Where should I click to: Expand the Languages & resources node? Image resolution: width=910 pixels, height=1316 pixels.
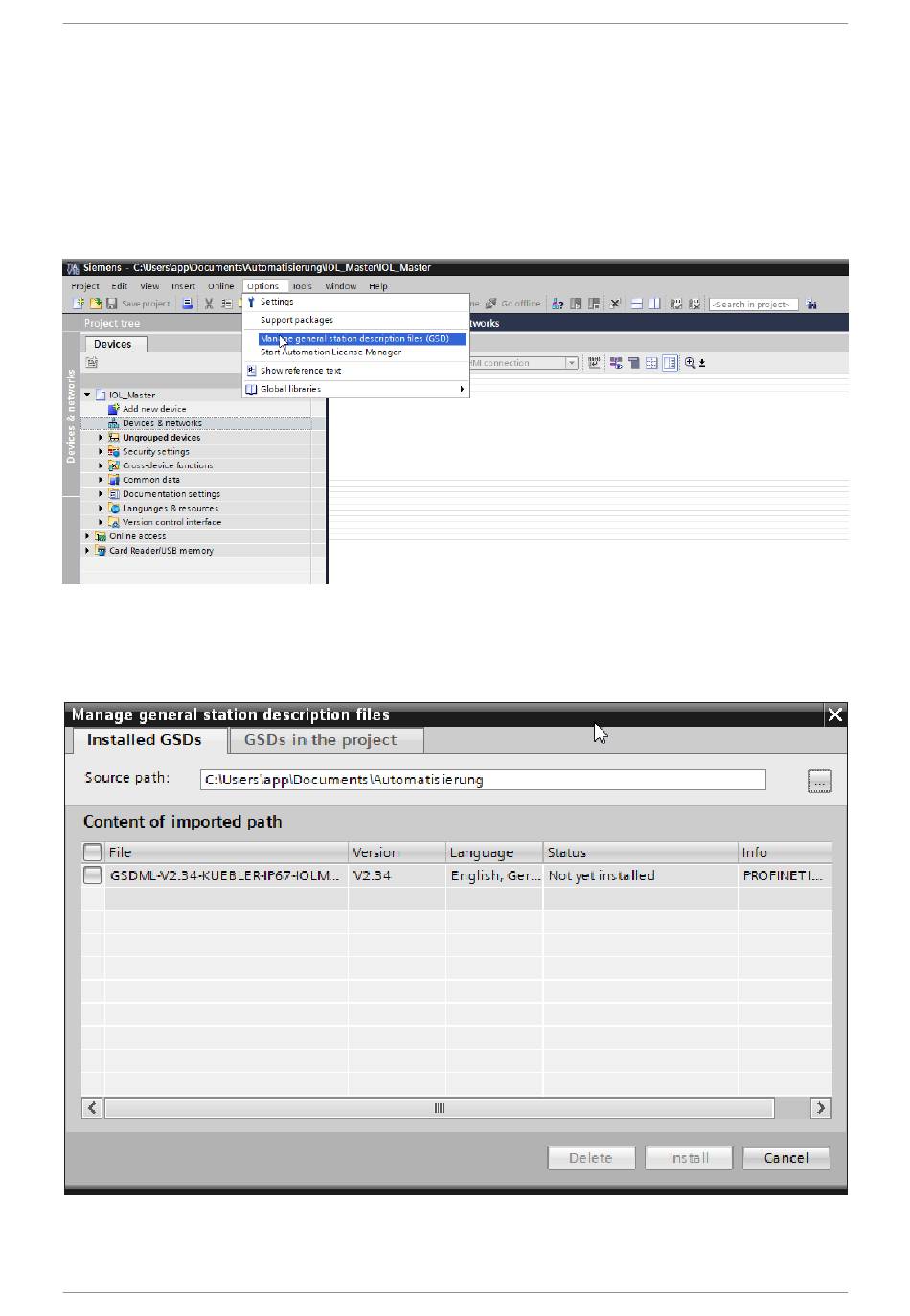(101, 509)
